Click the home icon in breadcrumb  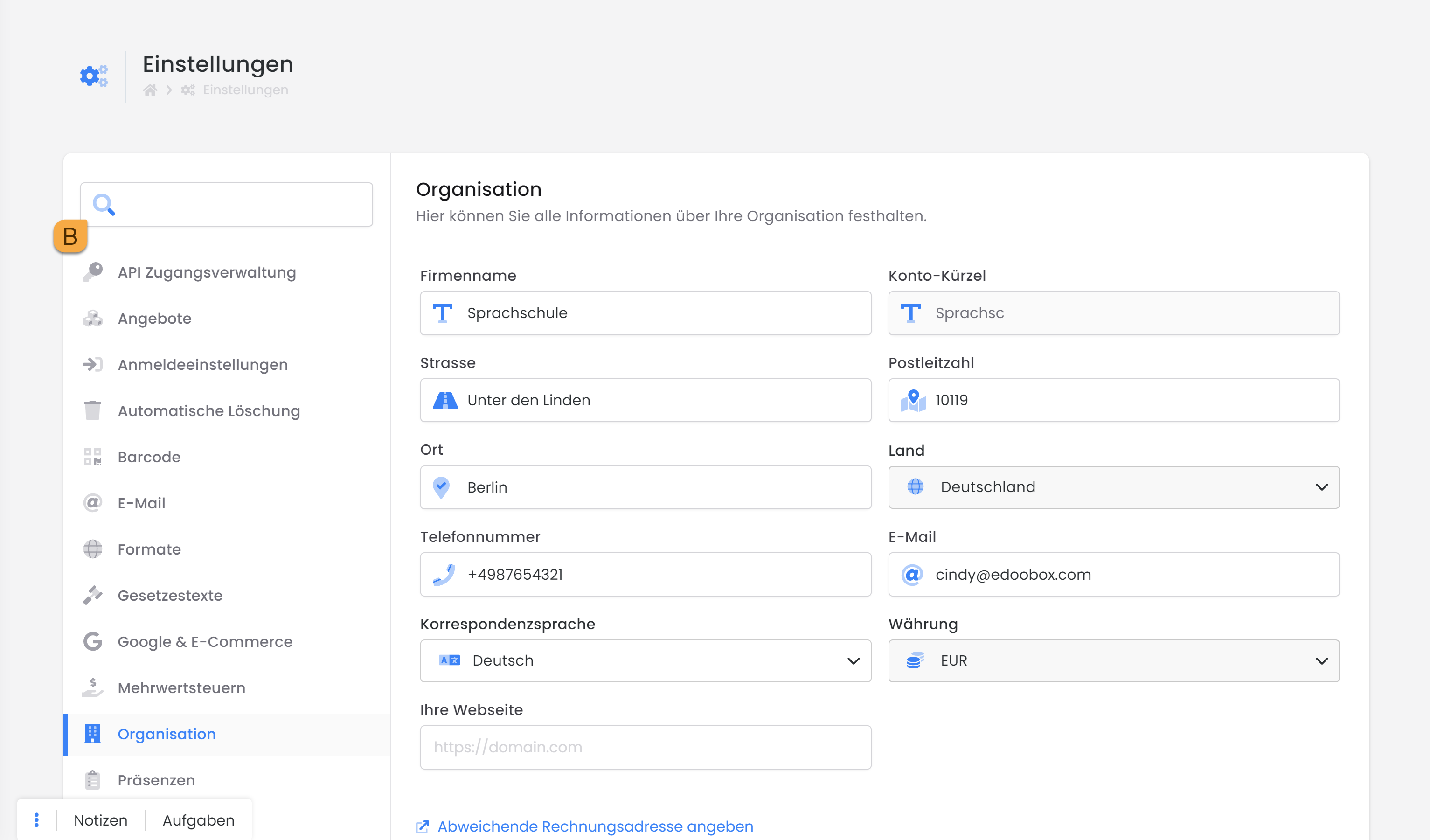(x=150, y=90)
